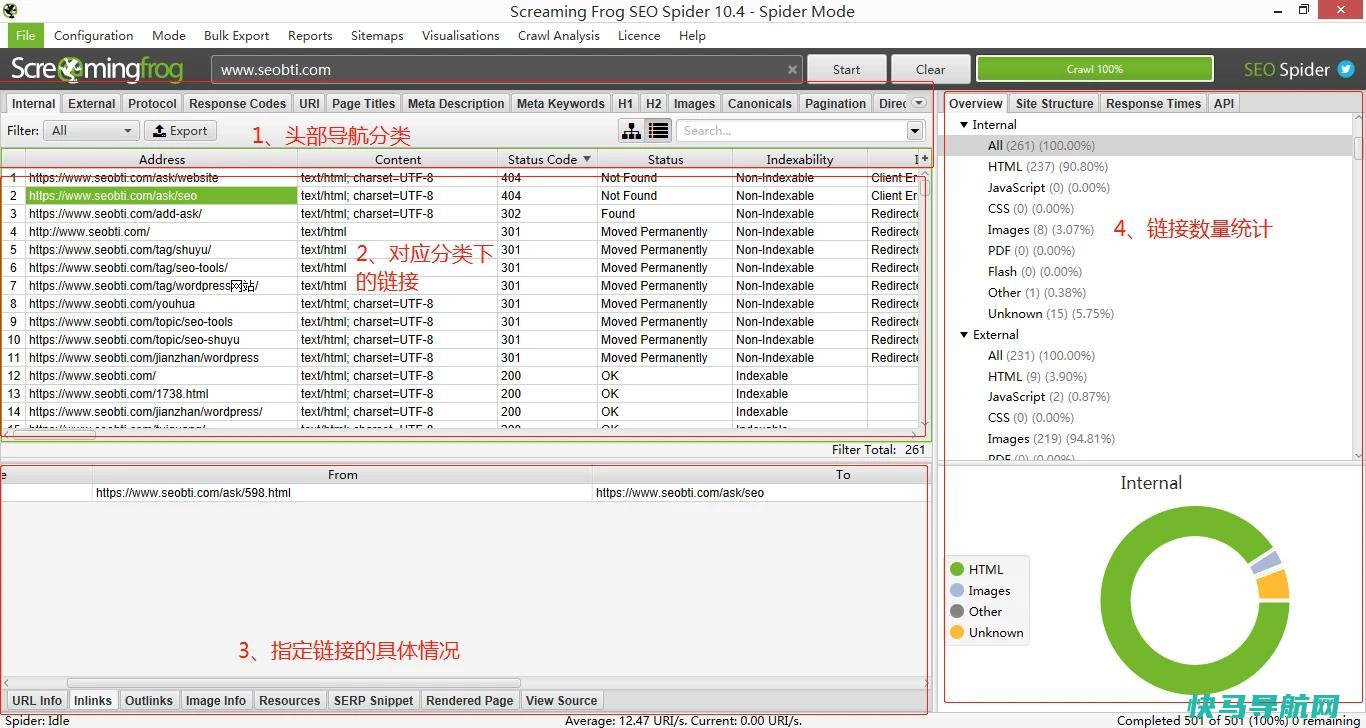Select row https://www.seobti.com/add-ask/

(460, 214)
